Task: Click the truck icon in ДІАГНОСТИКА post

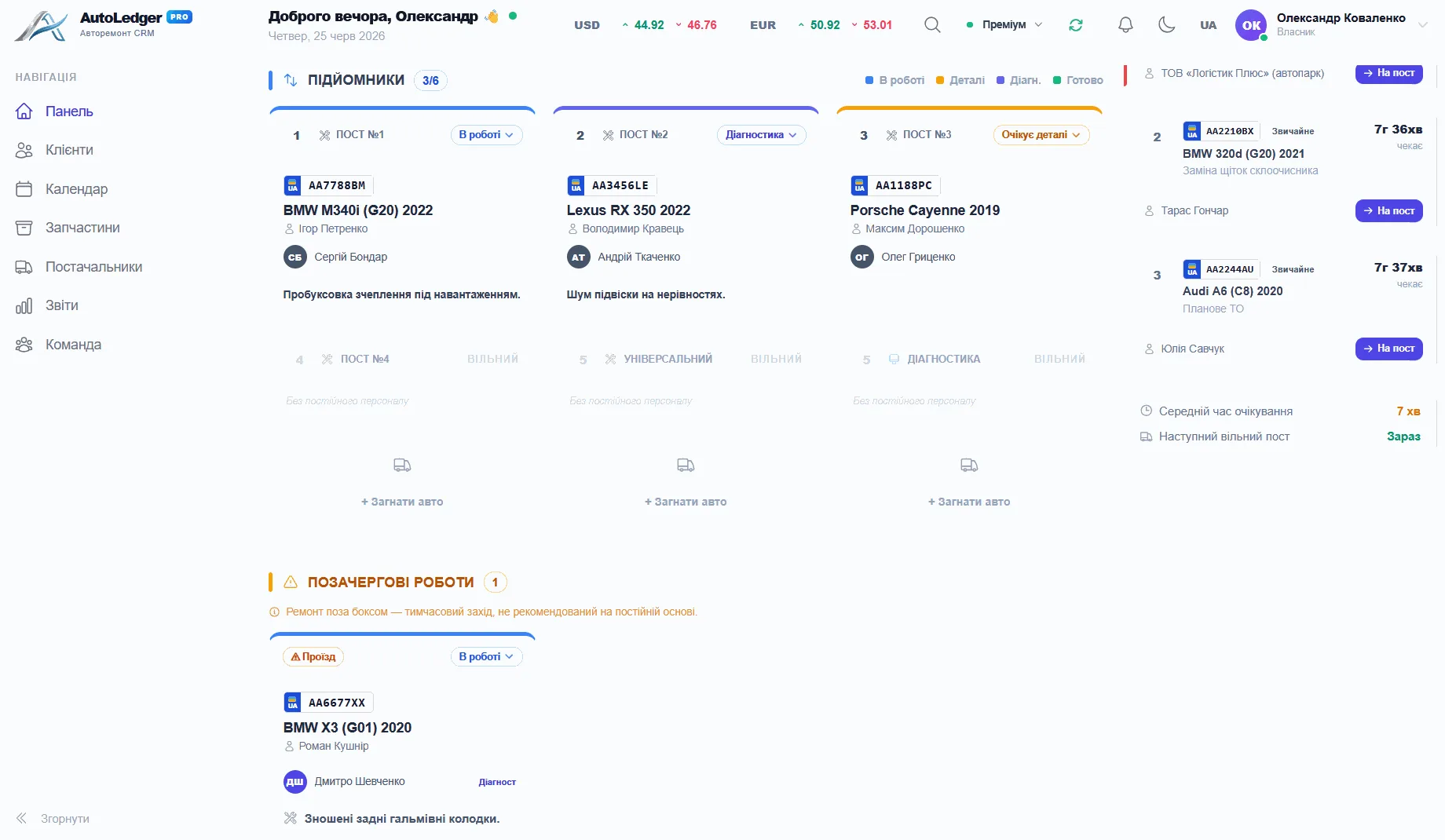Action: (969, 466)
